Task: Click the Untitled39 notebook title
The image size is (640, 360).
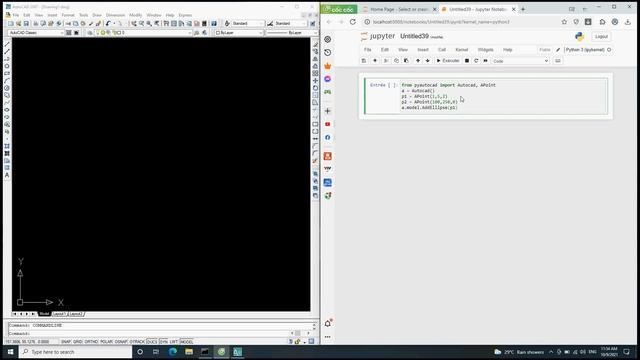Action: tap(414, 36)
